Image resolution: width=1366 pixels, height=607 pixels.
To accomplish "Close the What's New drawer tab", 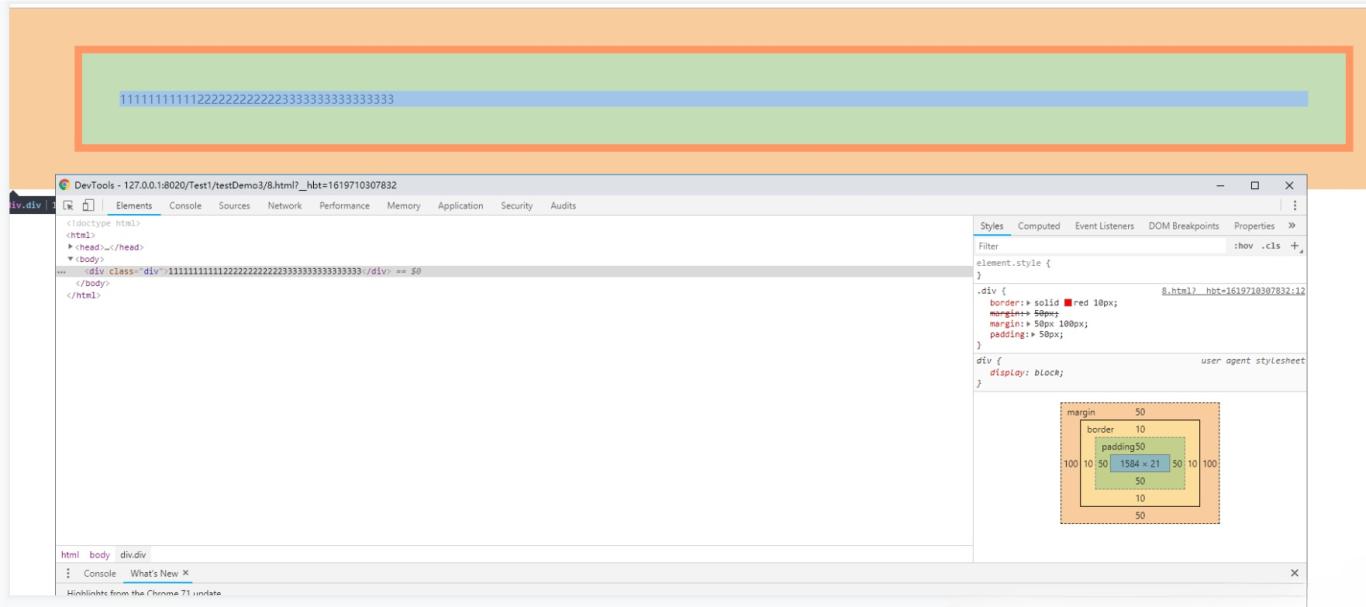I will click(185, 573).
